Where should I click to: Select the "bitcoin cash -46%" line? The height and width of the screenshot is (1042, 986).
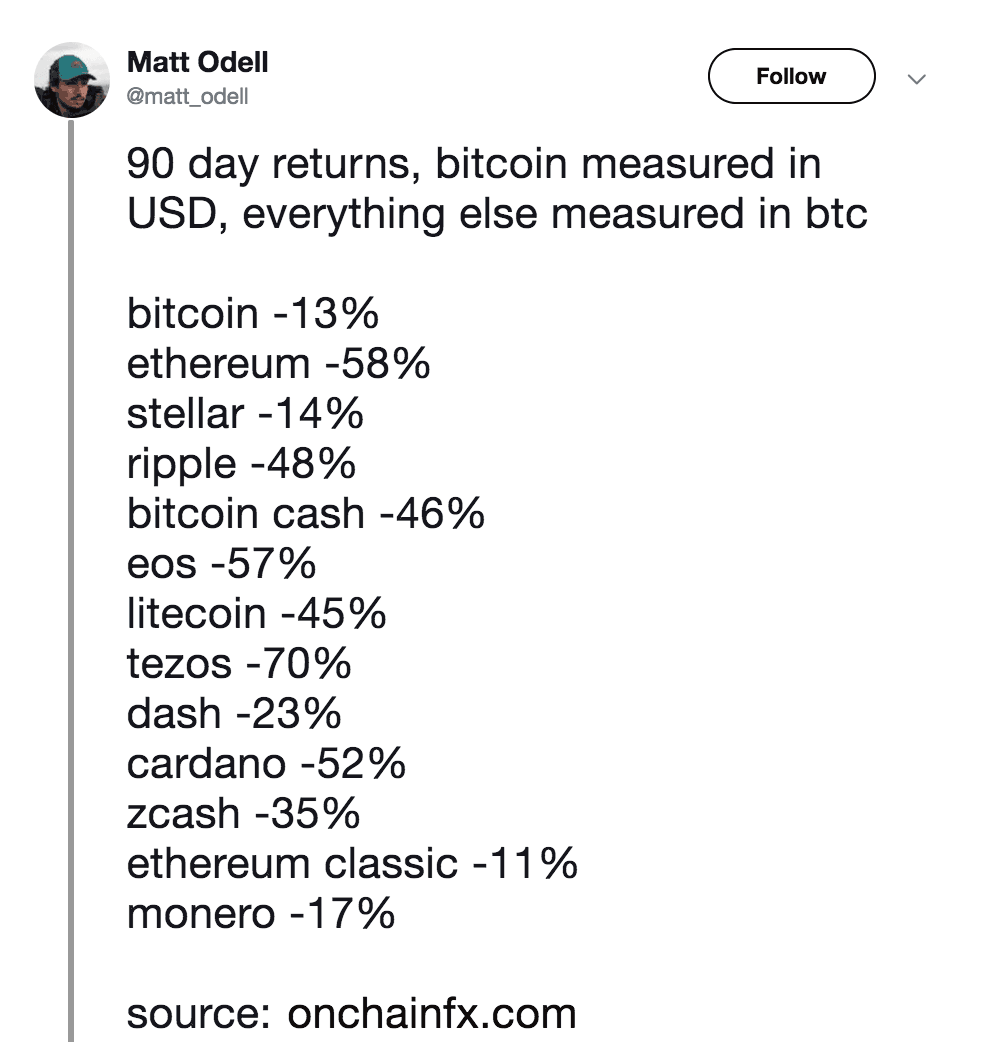tap(305, 514)
